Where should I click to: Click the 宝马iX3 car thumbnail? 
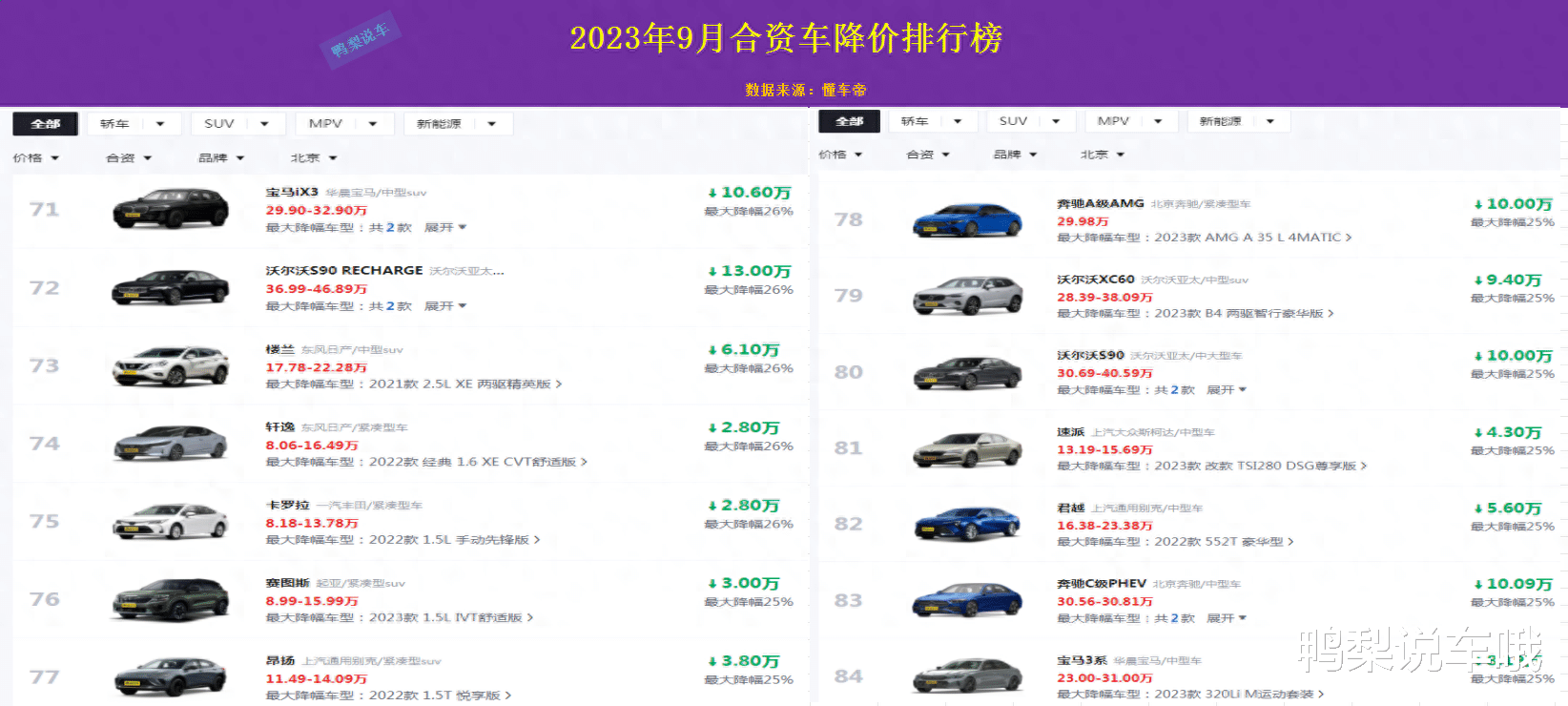[x=171, y=209]
